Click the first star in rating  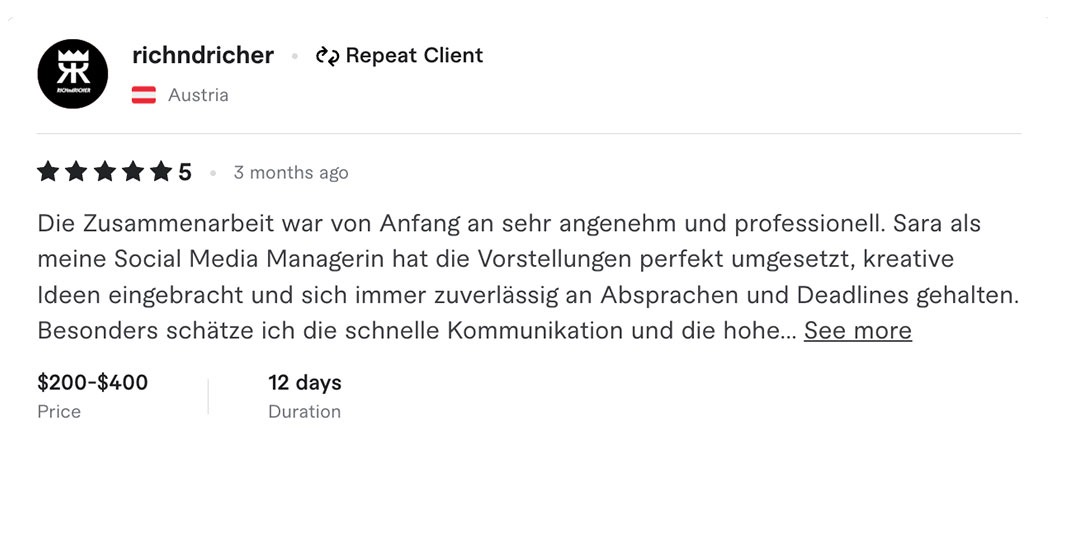point(48,172)
